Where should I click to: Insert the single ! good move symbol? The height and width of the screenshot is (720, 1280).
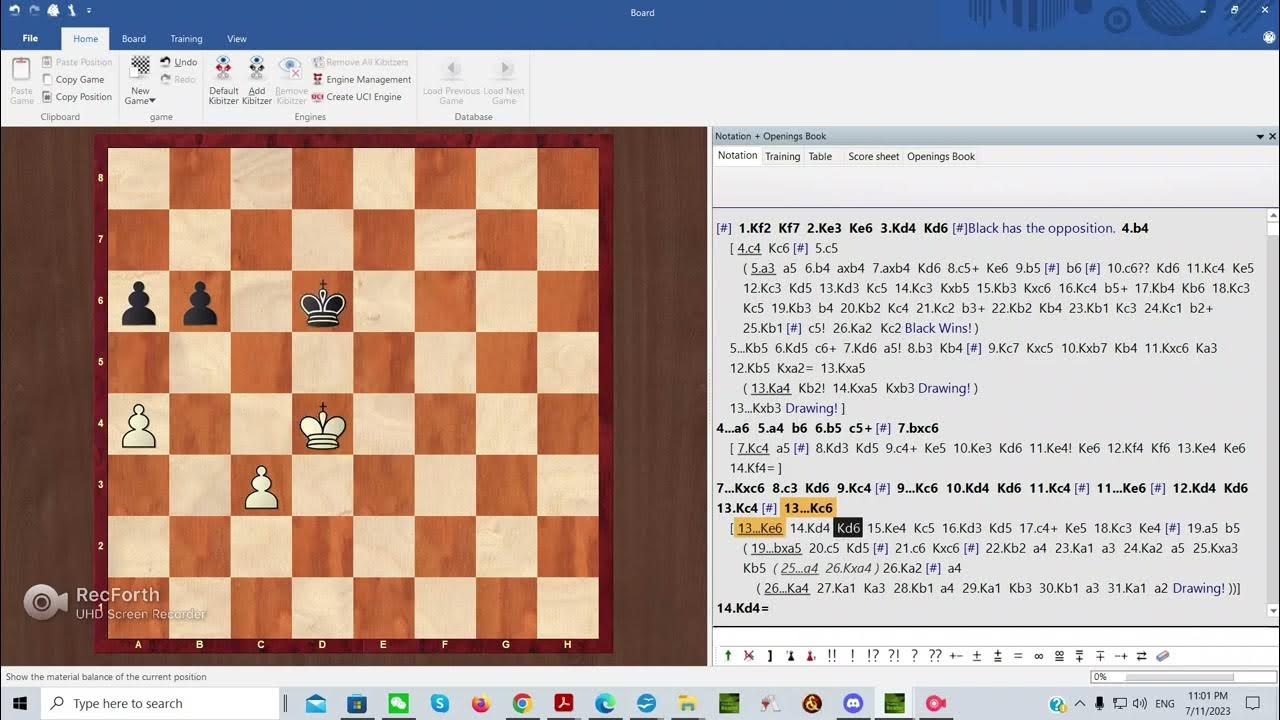tap(852, 656)
